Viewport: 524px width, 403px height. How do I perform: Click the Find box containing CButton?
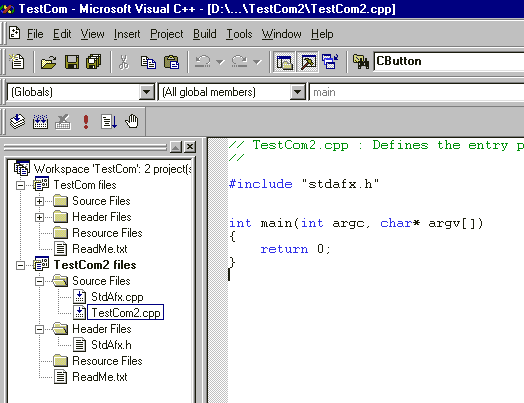click(x=448, y=61)
